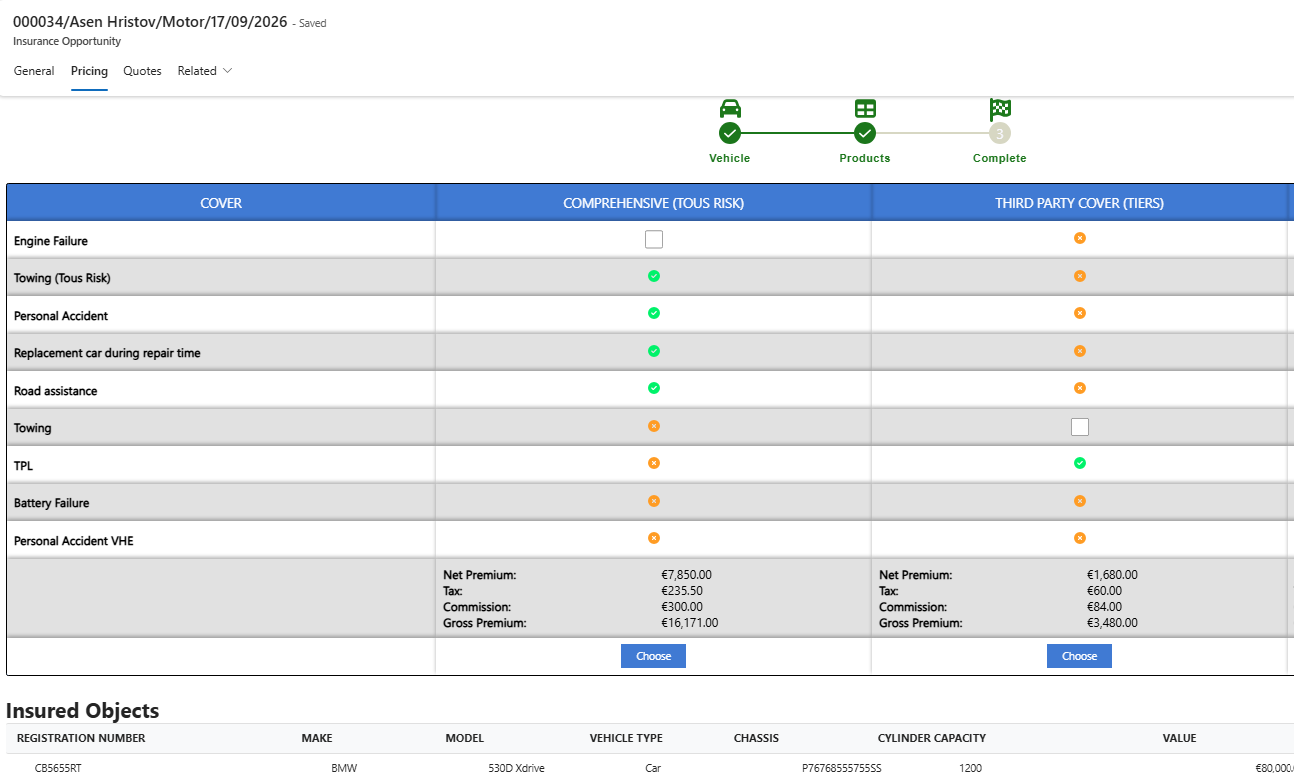Click the THIRD PARTY COVER (TIERS) column header
The image size is (1294, 775).
pyautogui.click(x=1079, y=203)
